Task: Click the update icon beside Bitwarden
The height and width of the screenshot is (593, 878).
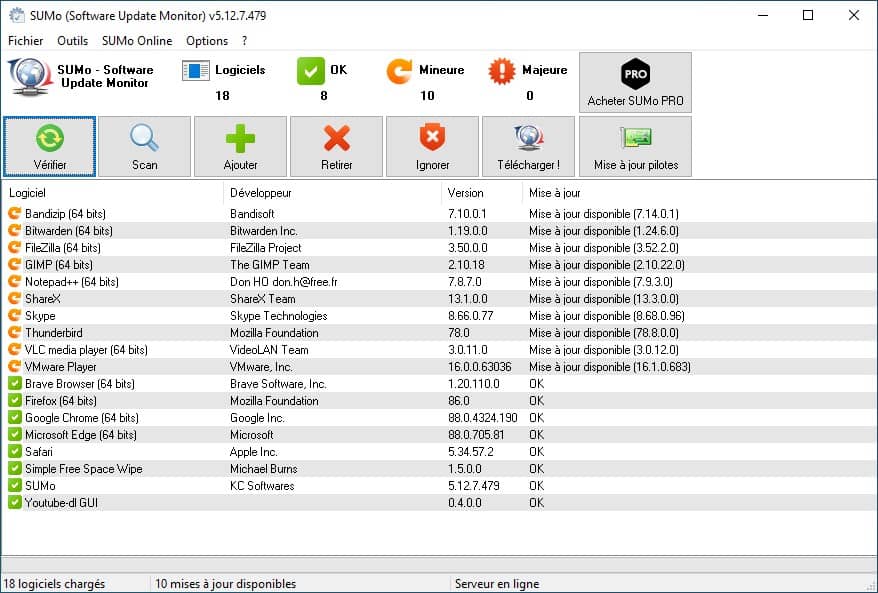Action: pyautogui.click(x=15, y=230)
